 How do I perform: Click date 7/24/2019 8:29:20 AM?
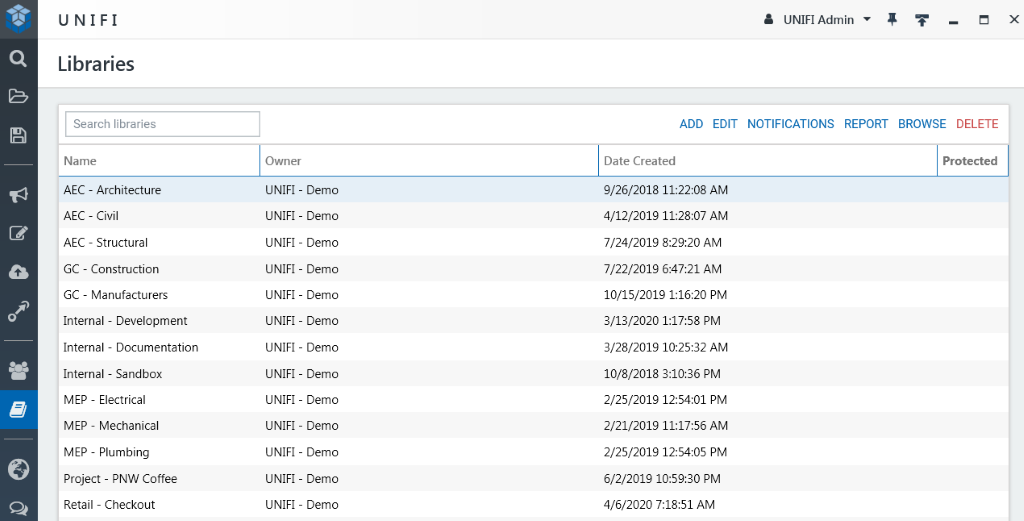pos(663,242)
